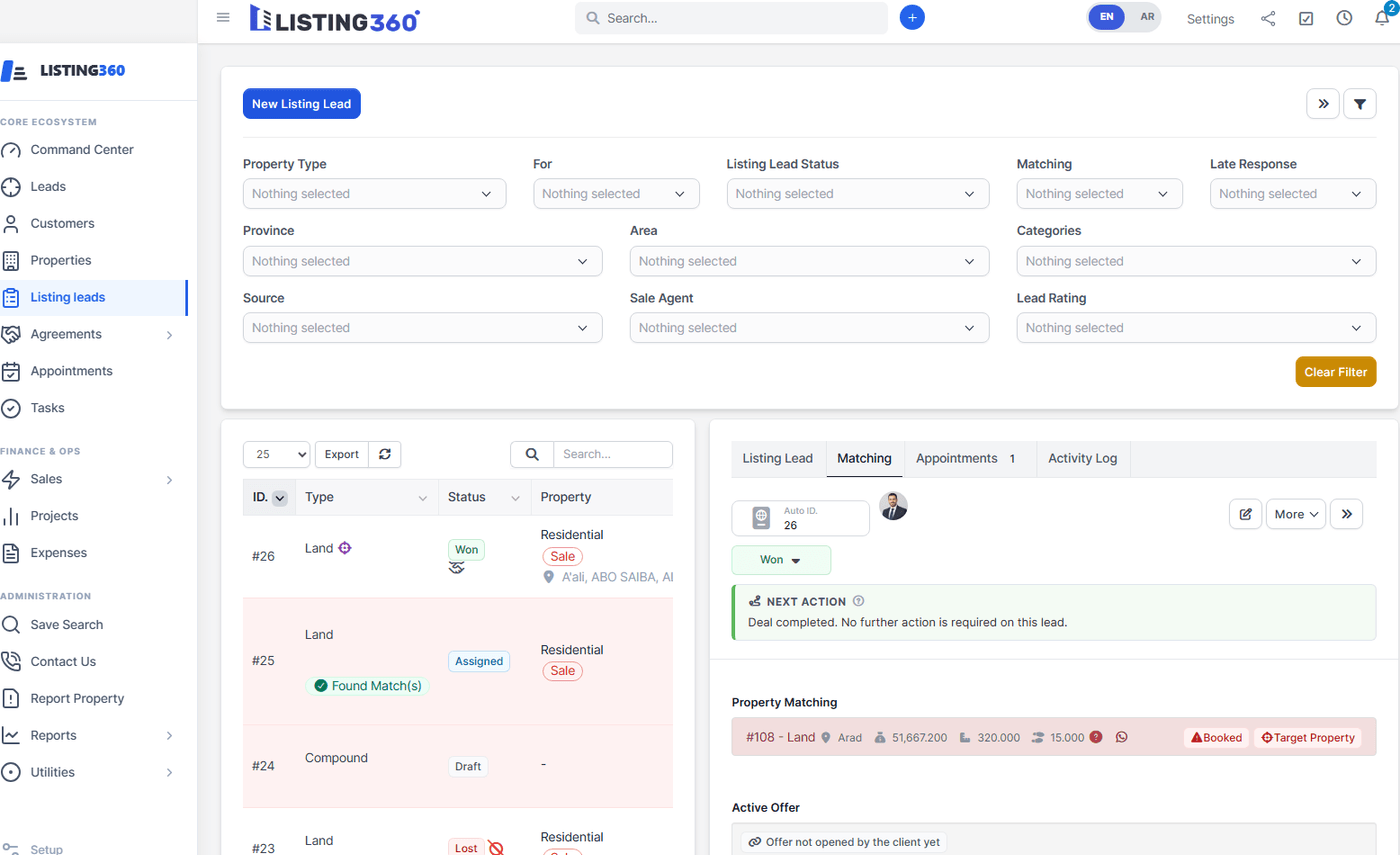1400x855 pixels.
Task: Click the magnifier icon beside table search
Action: coord(532,454)
